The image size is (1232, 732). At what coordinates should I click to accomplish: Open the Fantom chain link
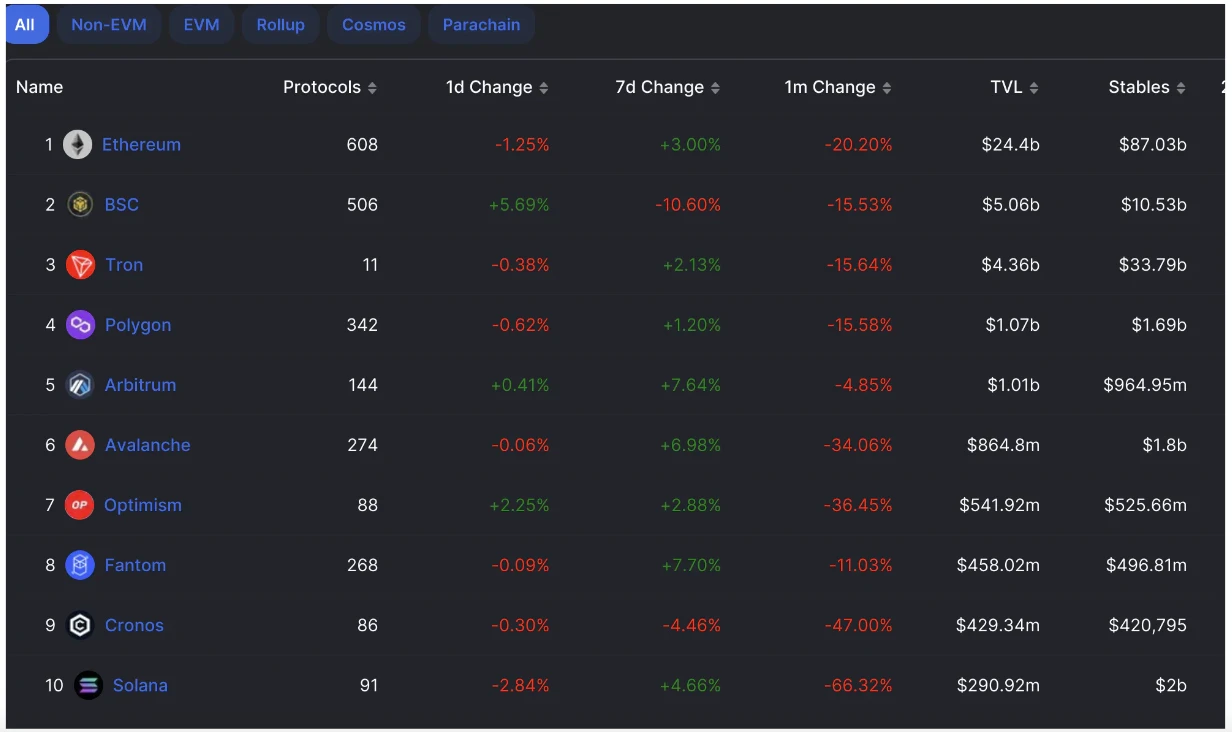click(x=135, y=565)
